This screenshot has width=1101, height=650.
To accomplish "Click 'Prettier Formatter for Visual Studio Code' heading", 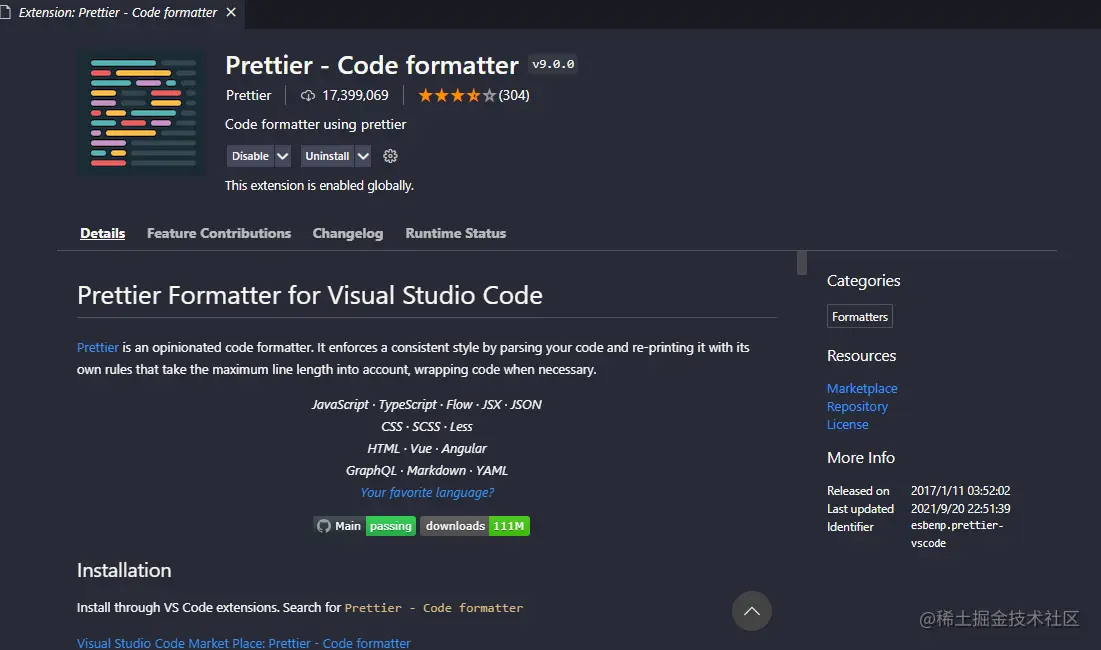I will [x=310, y=296].
